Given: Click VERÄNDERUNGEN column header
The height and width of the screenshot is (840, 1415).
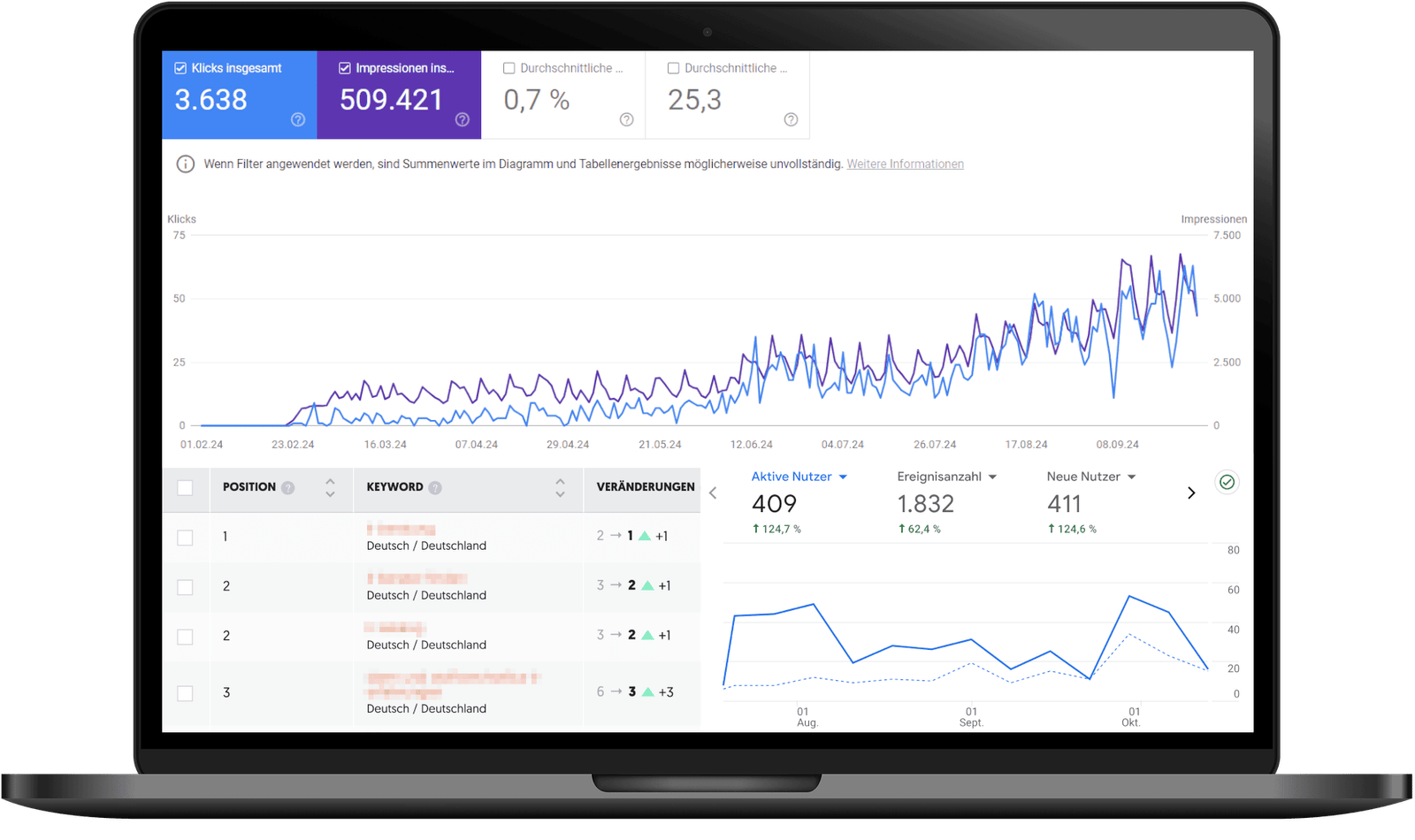Looking at the screenshot, I should tap(646, 487).
